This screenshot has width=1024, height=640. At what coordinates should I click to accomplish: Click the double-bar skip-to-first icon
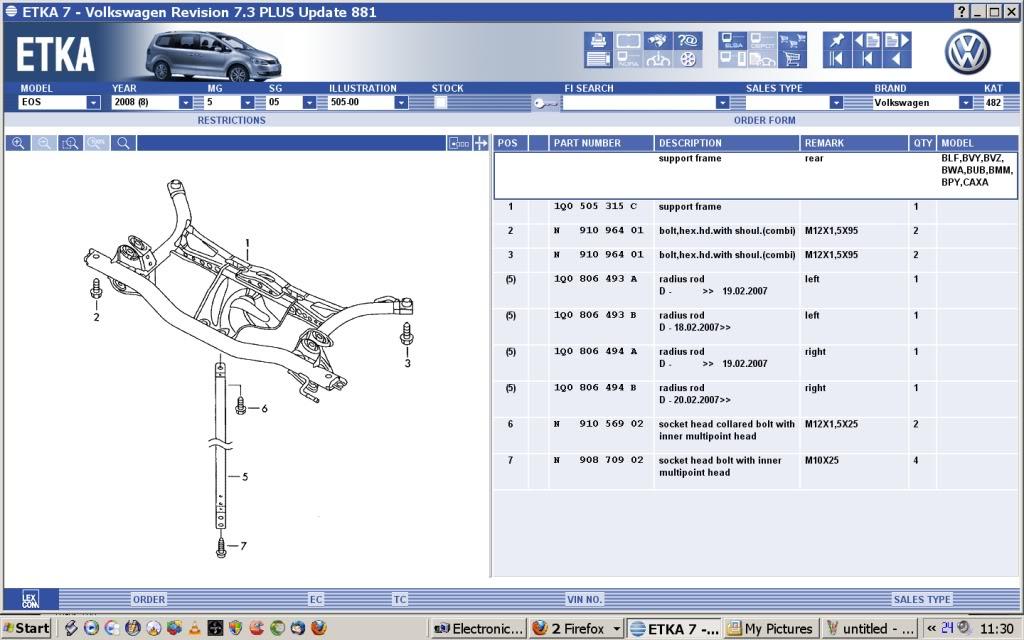click(837, 59)
